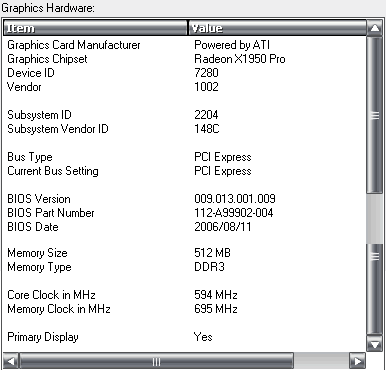
Task: Select the Vendor row label
Action: (x=24, y=87)
